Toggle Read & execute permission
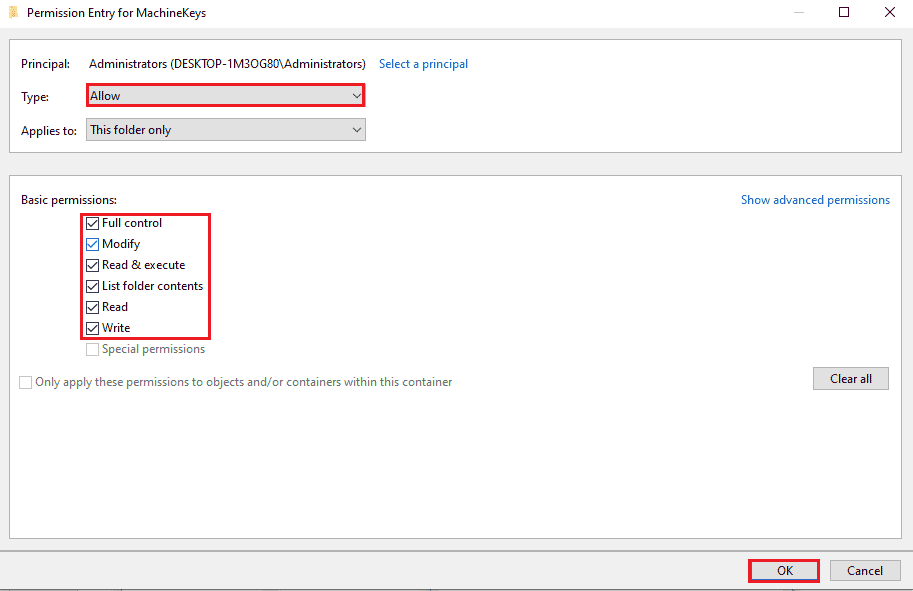The height and width of the screenshot is (591, 913). click(92, 266)
